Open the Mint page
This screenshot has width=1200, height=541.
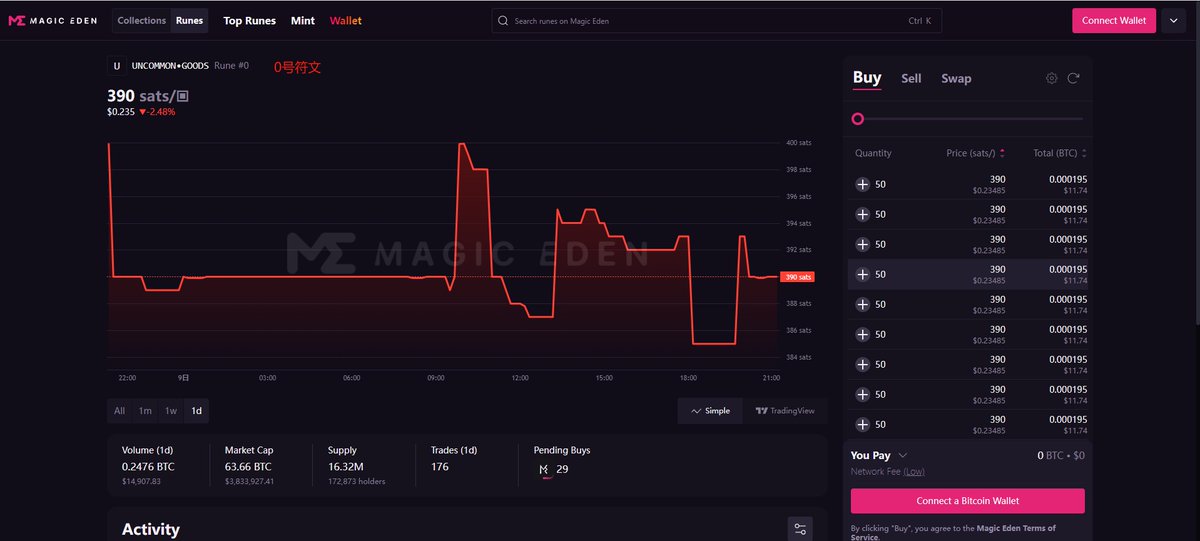pos(303,21)
